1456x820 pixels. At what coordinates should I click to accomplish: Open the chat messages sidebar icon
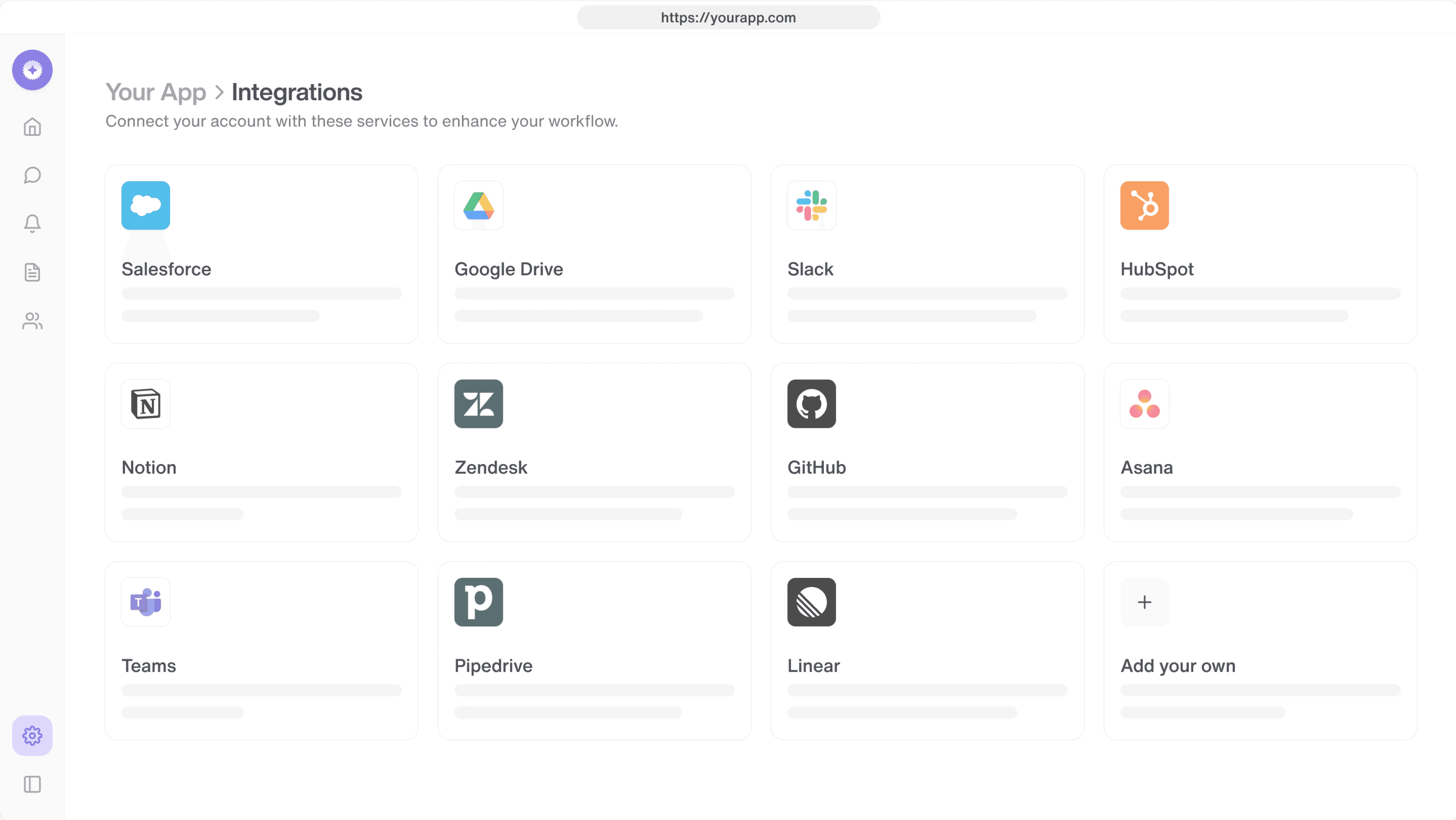tap(32, 175)
